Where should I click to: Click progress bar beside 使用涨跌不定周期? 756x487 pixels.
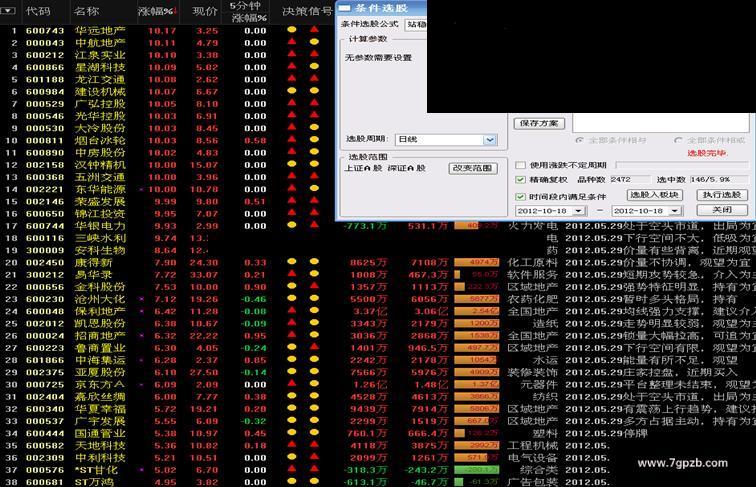click(682, 165)
